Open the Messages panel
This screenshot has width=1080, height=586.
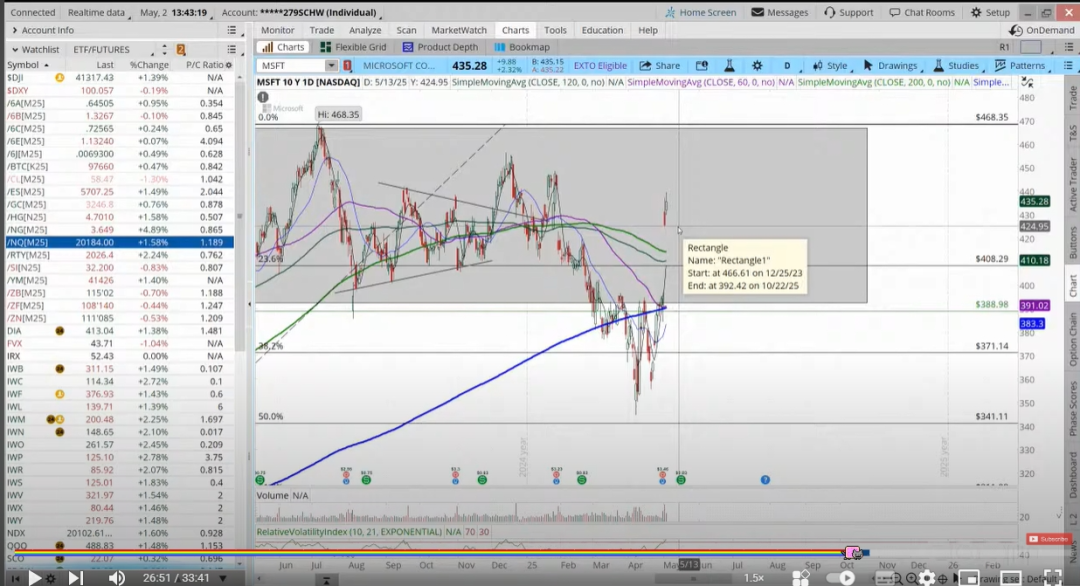point(780,12)
